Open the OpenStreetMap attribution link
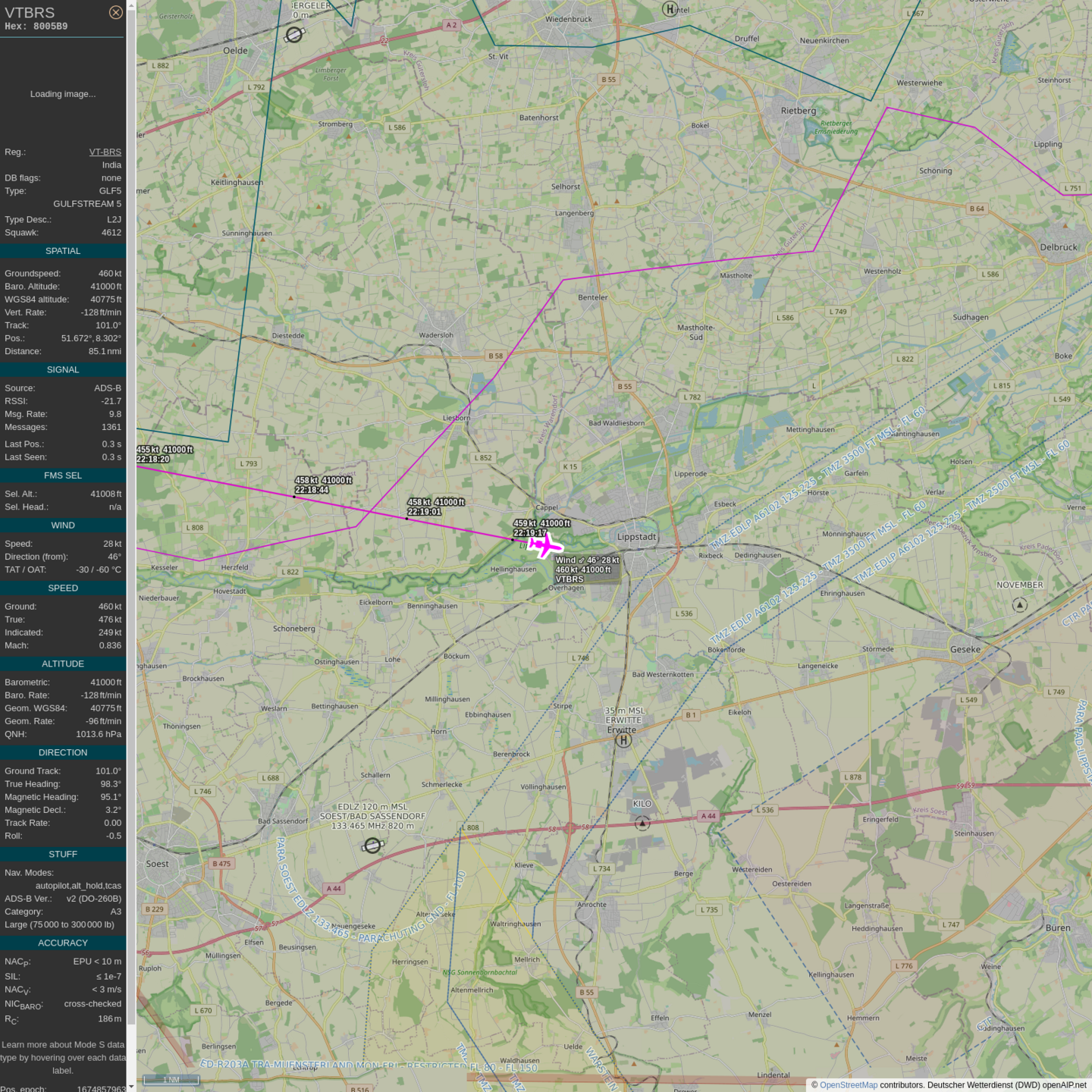Viewport: 1092px width, 1092px height. [848, 1085]
